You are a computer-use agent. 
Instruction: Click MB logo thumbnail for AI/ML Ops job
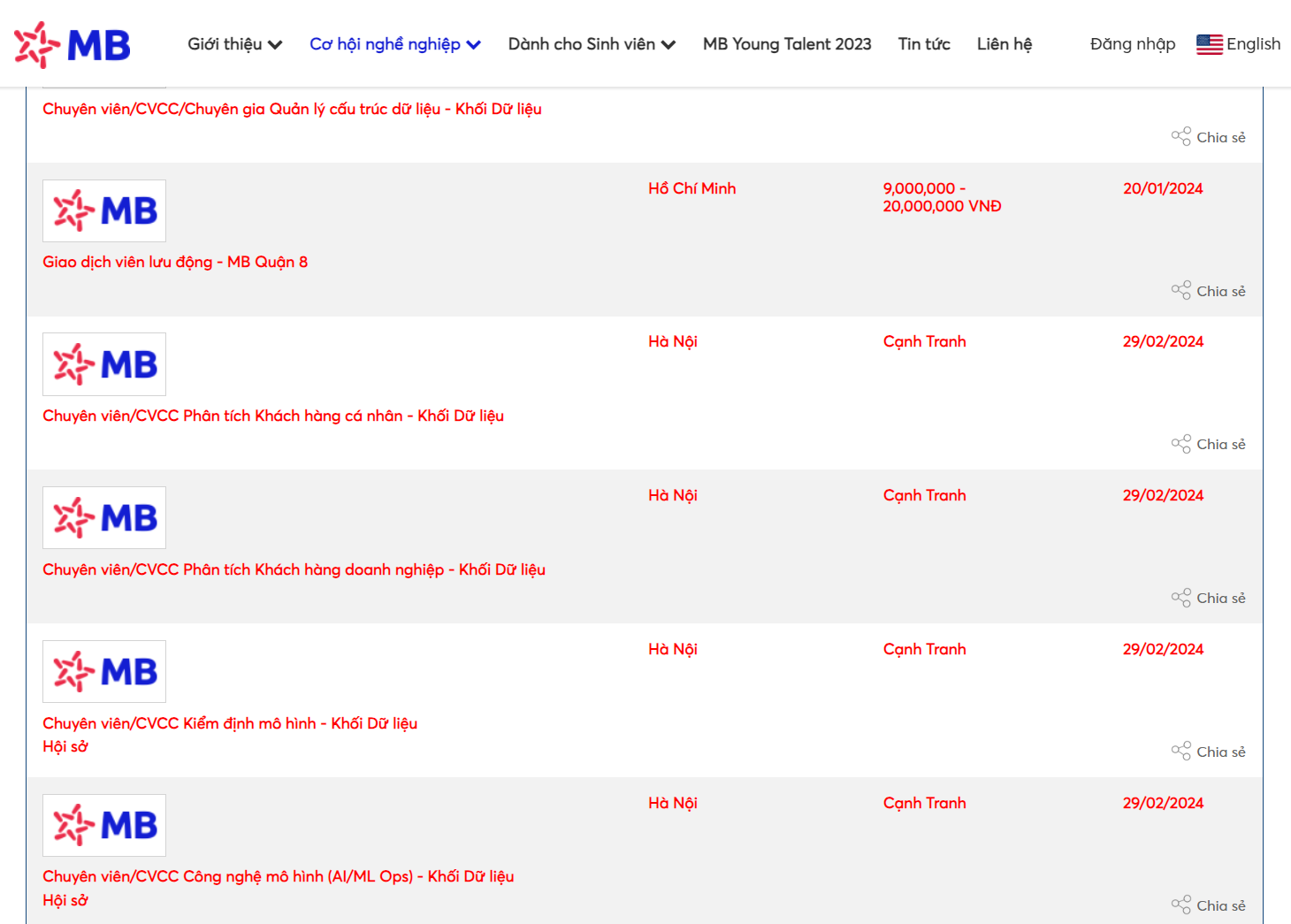pyautogui.click(x=104, y=825)
